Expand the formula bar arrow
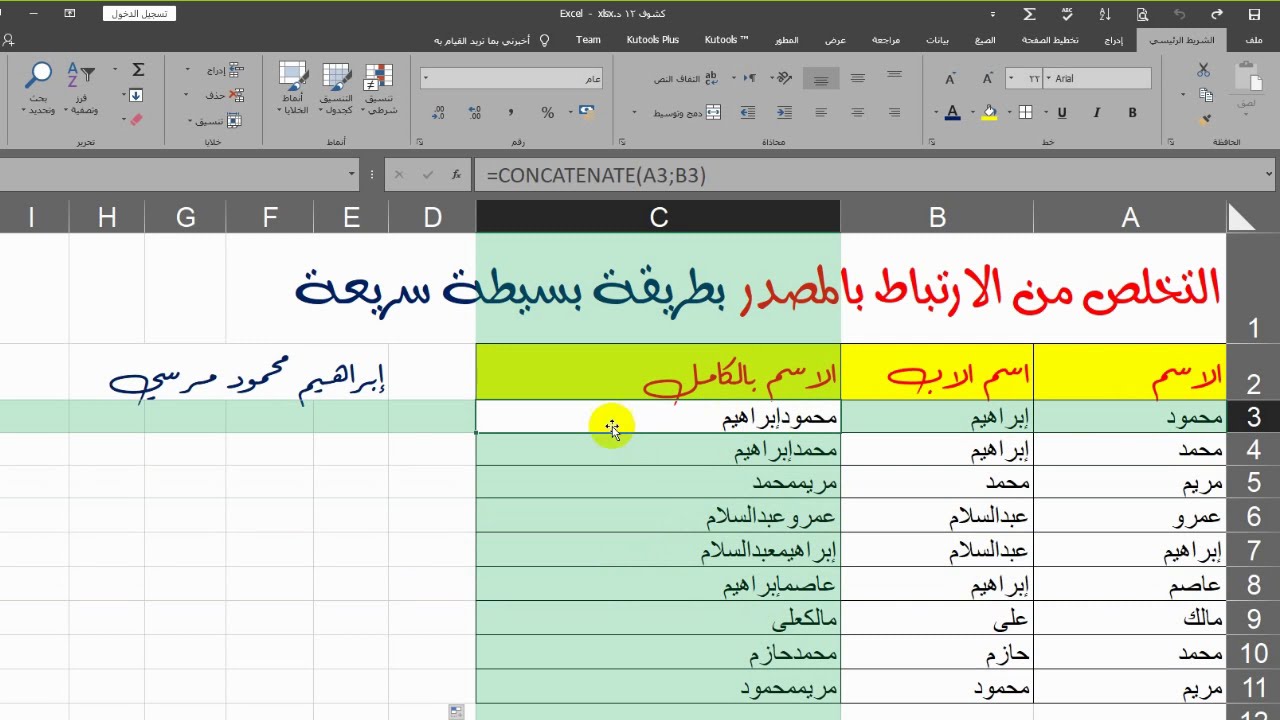The image size is (1280, 720). coord(1269,174)
